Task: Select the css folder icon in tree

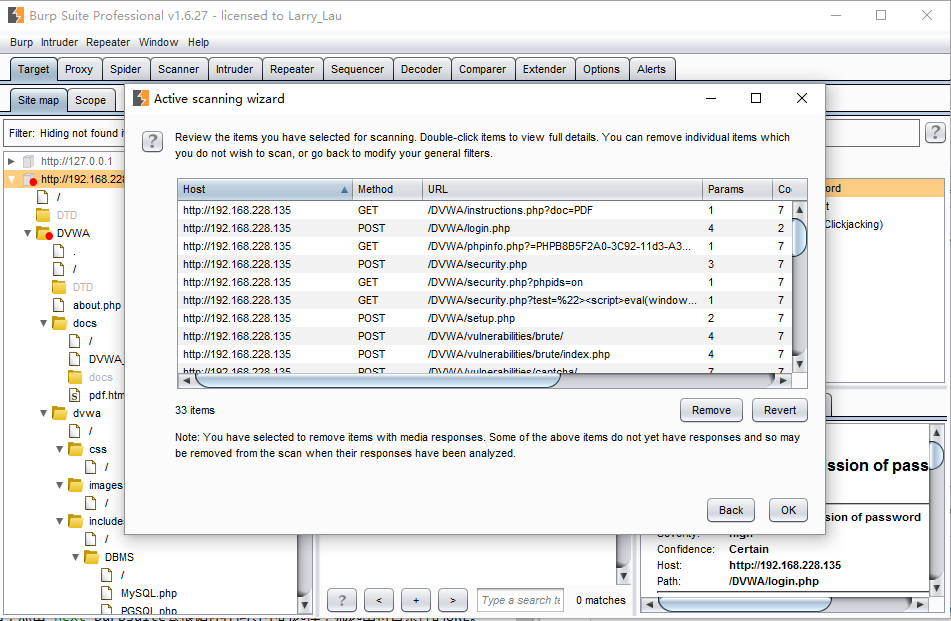Action: tap(76, 449)
